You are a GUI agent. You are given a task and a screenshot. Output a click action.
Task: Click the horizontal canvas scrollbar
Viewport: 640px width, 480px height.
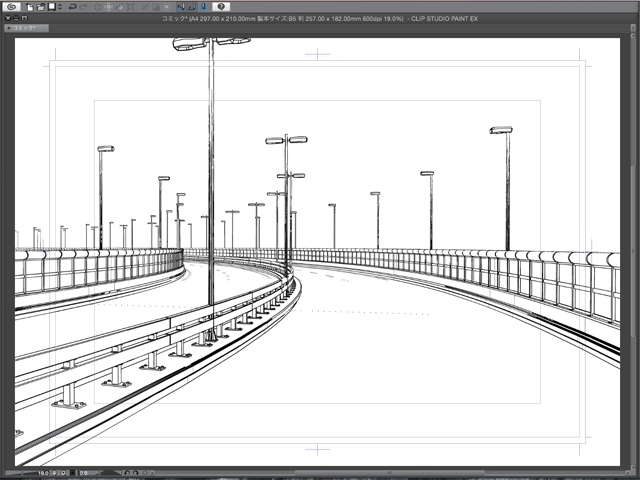coord(392,473)
